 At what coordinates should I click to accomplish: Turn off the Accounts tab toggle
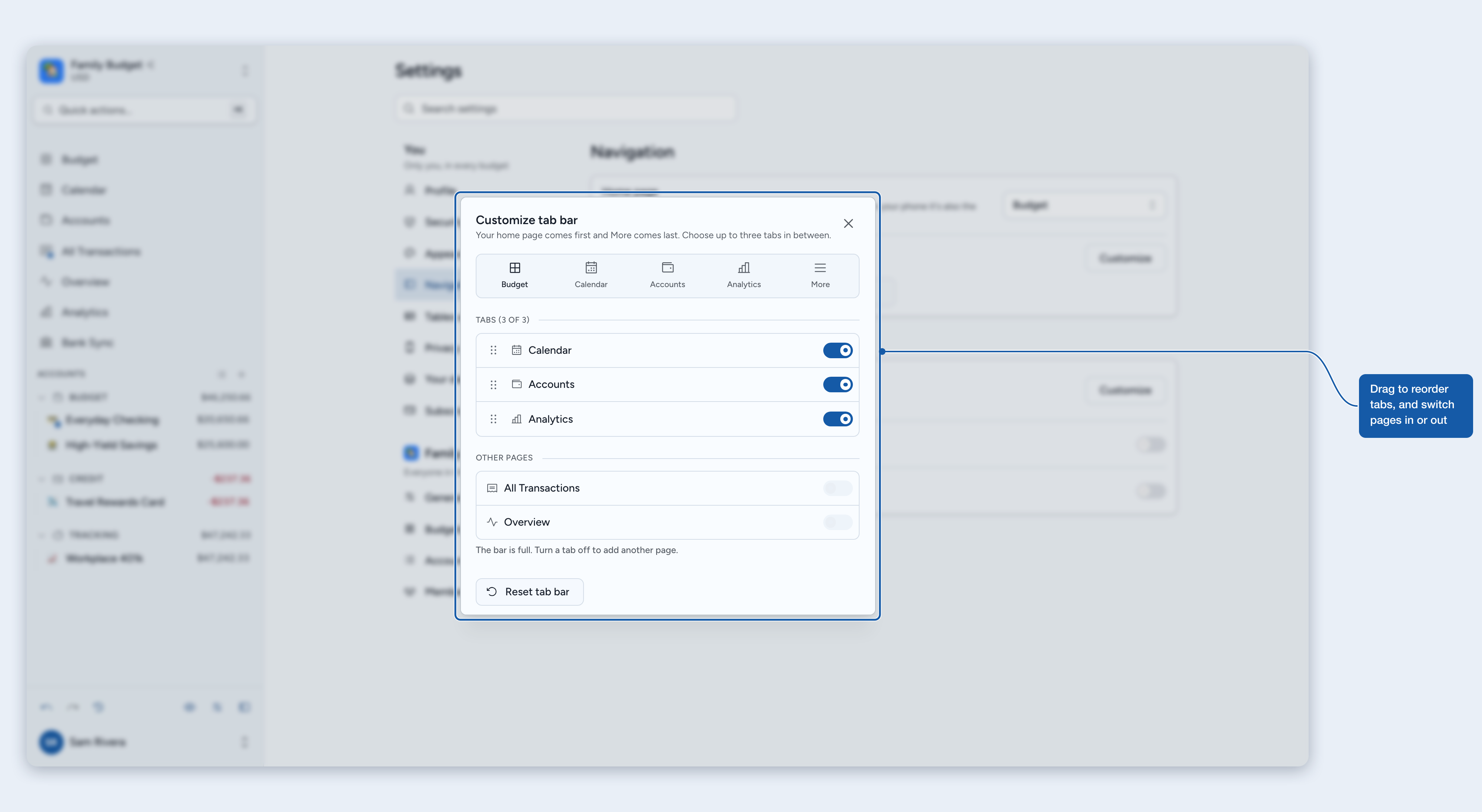click(838, 384)
